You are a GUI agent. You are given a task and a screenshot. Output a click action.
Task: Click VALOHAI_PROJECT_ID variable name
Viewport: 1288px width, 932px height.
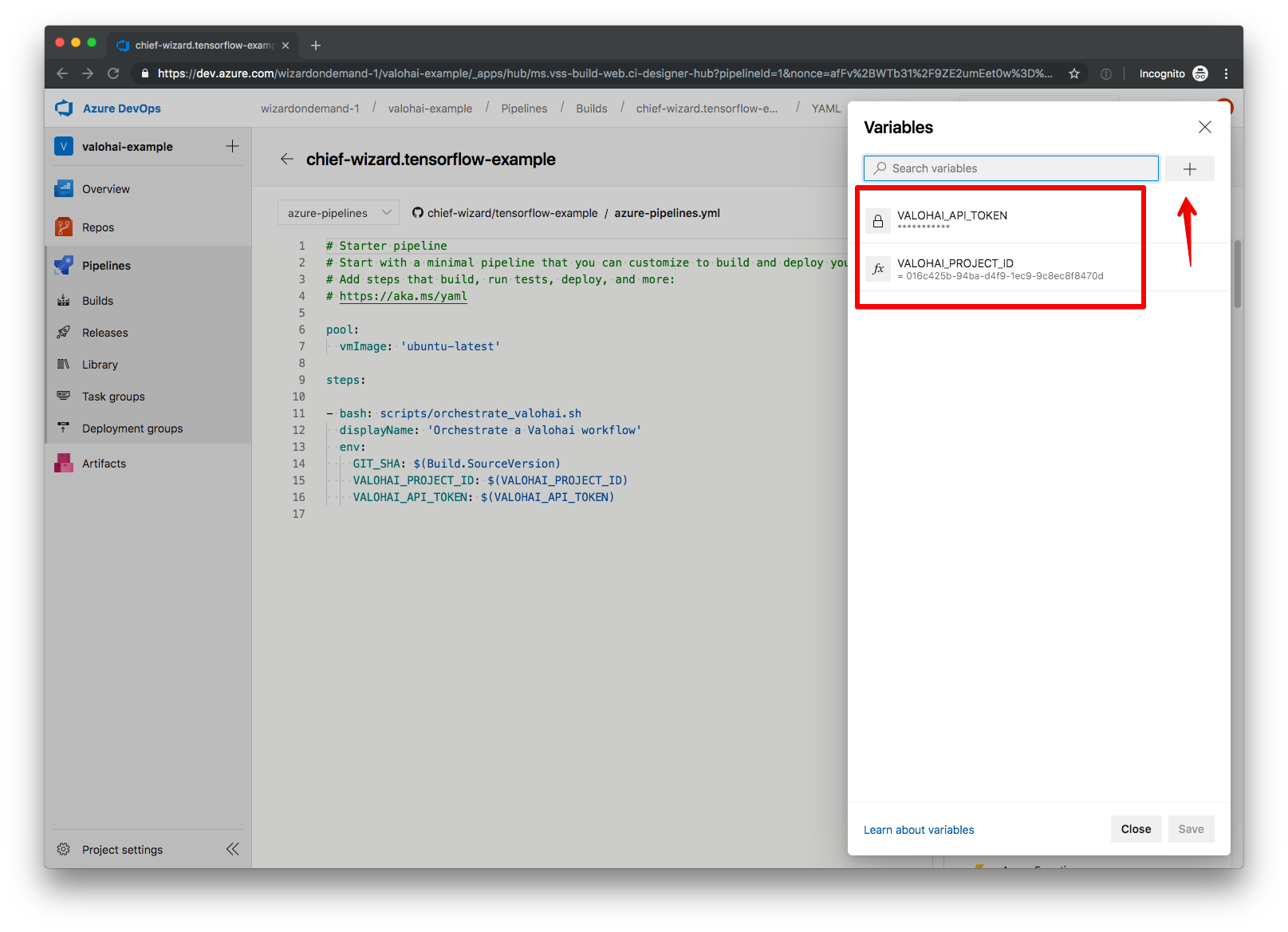coord(955,263)
